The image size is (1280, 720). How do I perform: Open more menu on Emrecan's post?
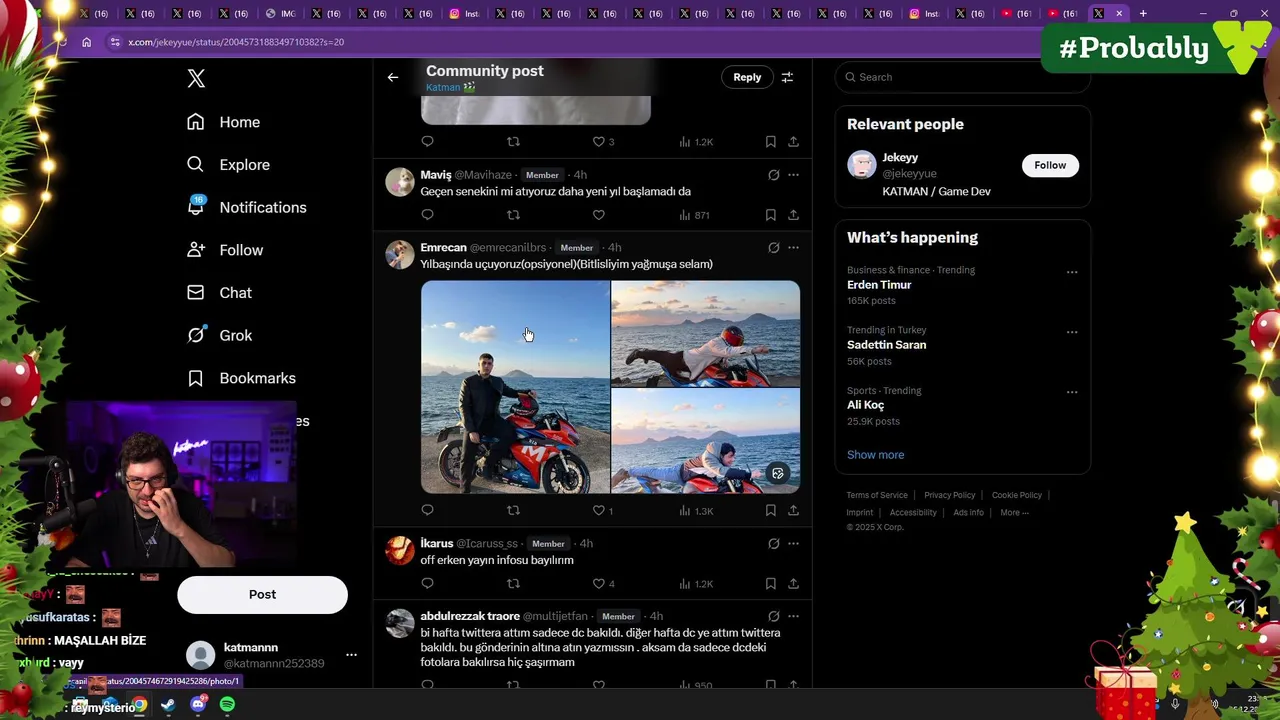coord(793,248)
